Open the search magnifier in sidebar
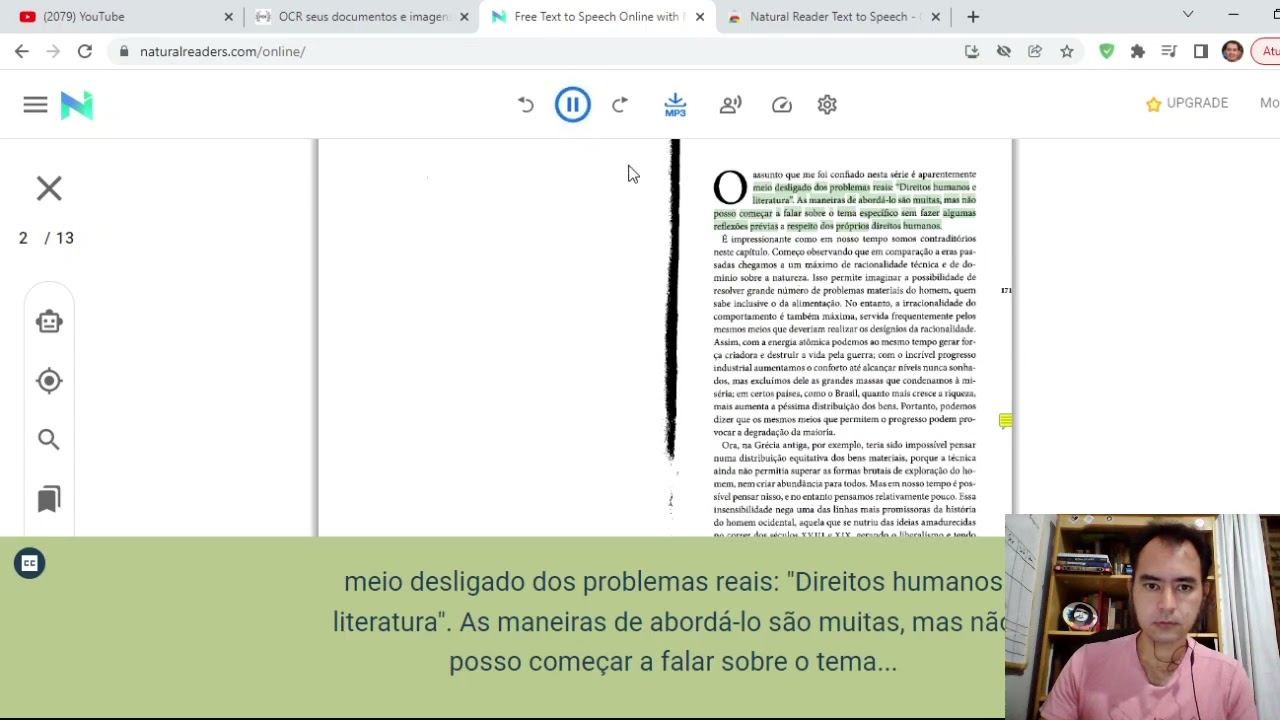 tap(49, 439)
